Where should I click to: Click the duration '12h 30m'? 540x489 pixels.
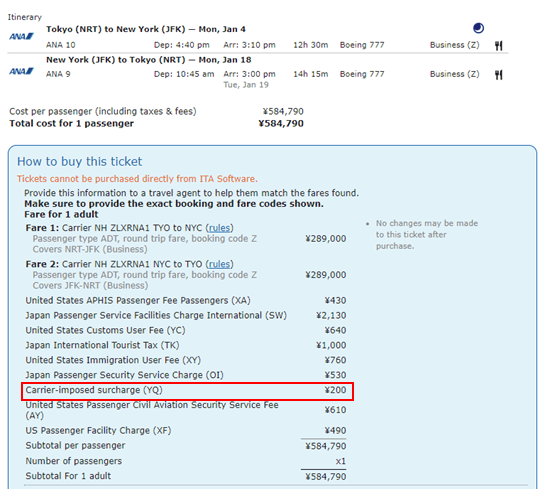coord(311,45)
